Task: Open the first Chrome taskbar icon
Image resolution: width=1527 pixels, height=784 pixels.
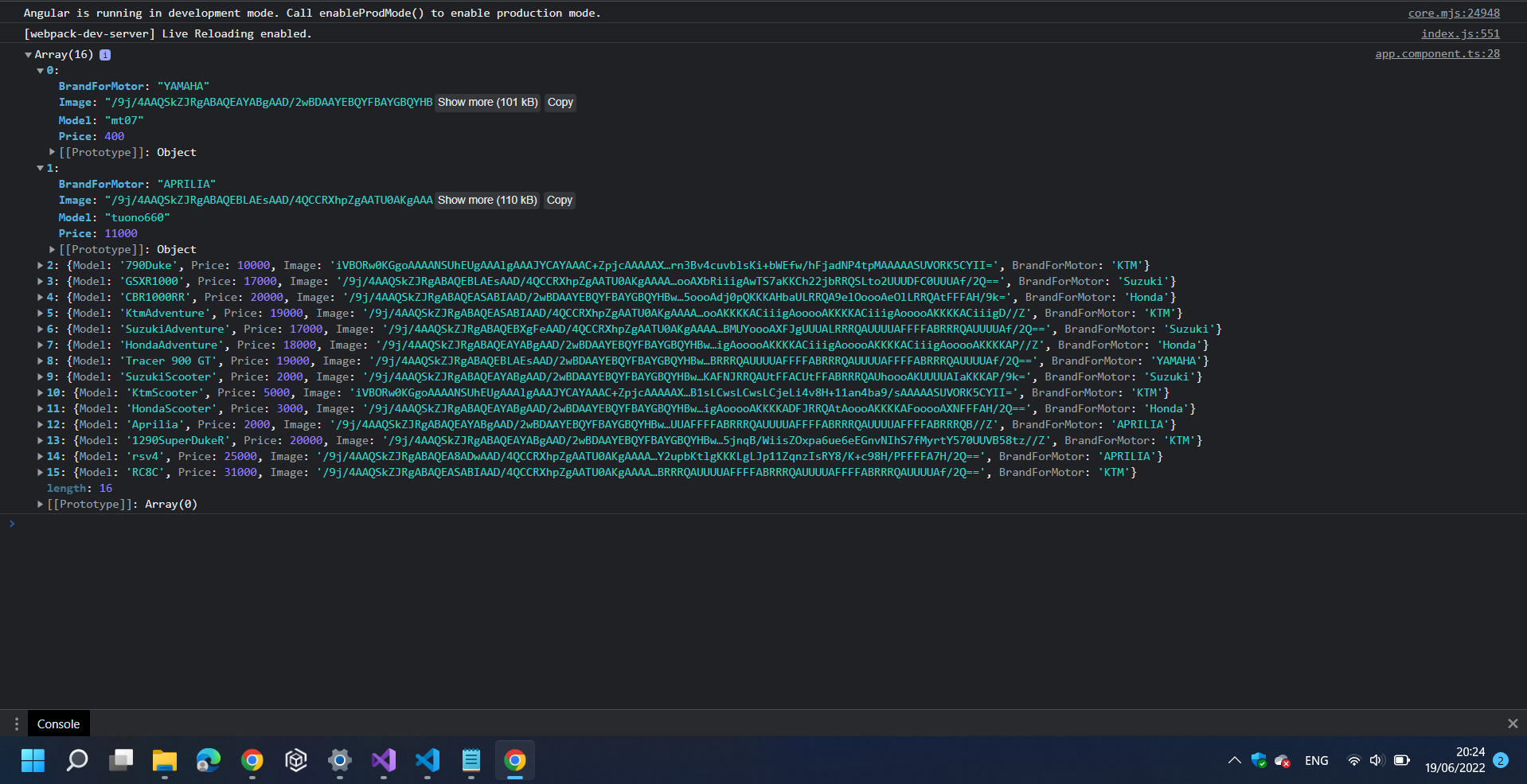Action: [252, 760]
